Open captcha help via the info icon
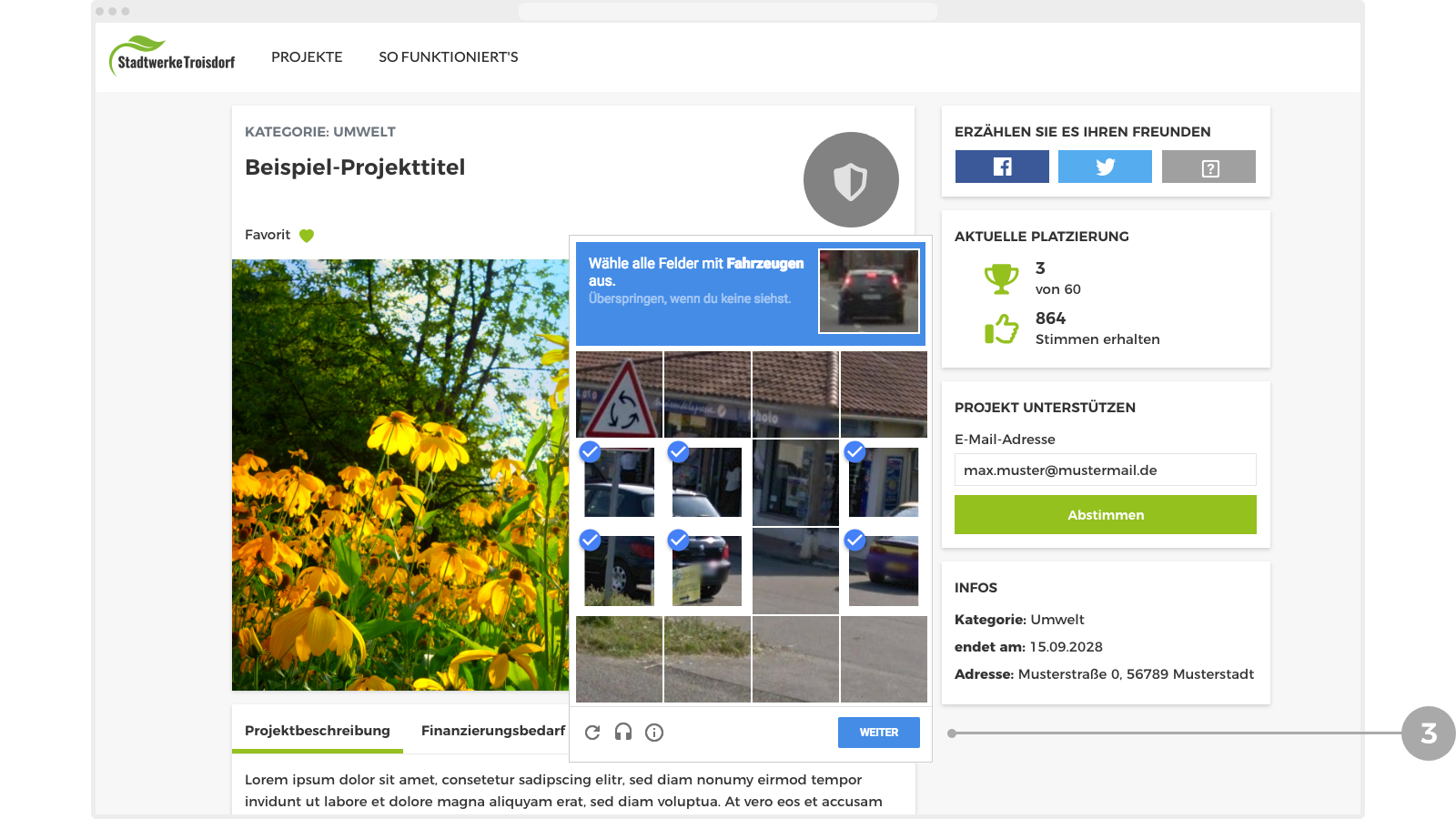Viewport: 1456px width, 819px height. point(654,733)
